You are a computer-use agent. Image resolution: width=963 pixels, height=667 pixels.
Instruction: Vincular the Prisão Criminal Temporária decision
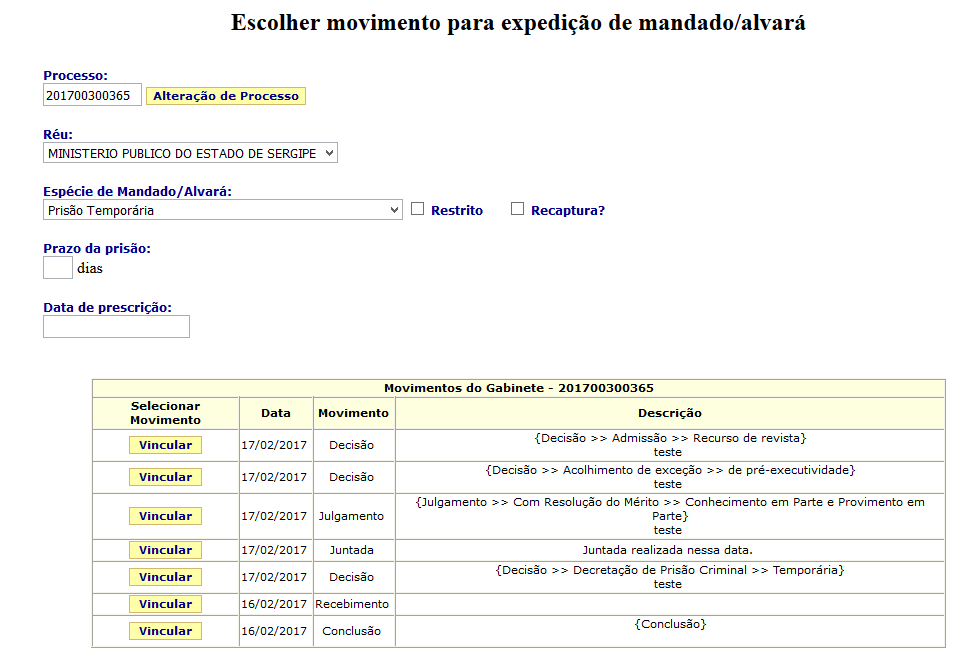point(165,577)
